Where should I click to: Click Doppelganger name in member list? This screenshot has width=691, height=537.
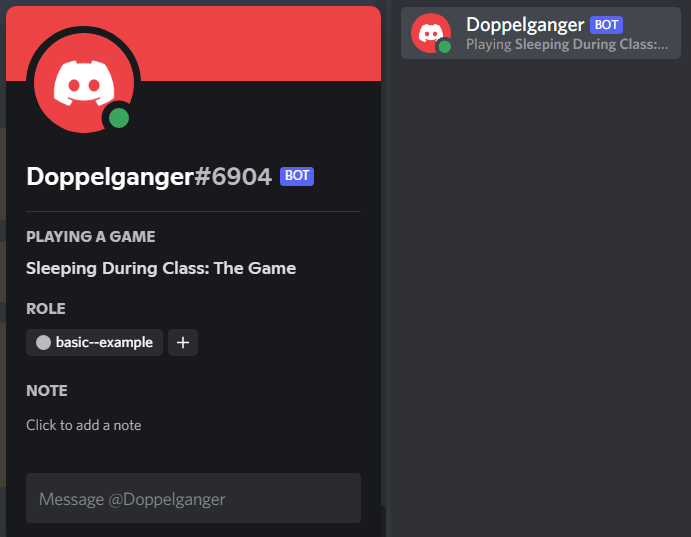point(525,25)
